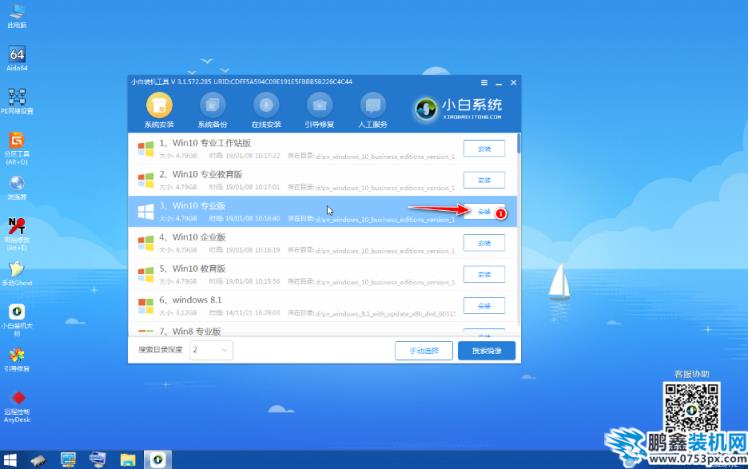Open the 浏览器 desktop icon
Screen dimensions: 748x469
coord(17,188)
